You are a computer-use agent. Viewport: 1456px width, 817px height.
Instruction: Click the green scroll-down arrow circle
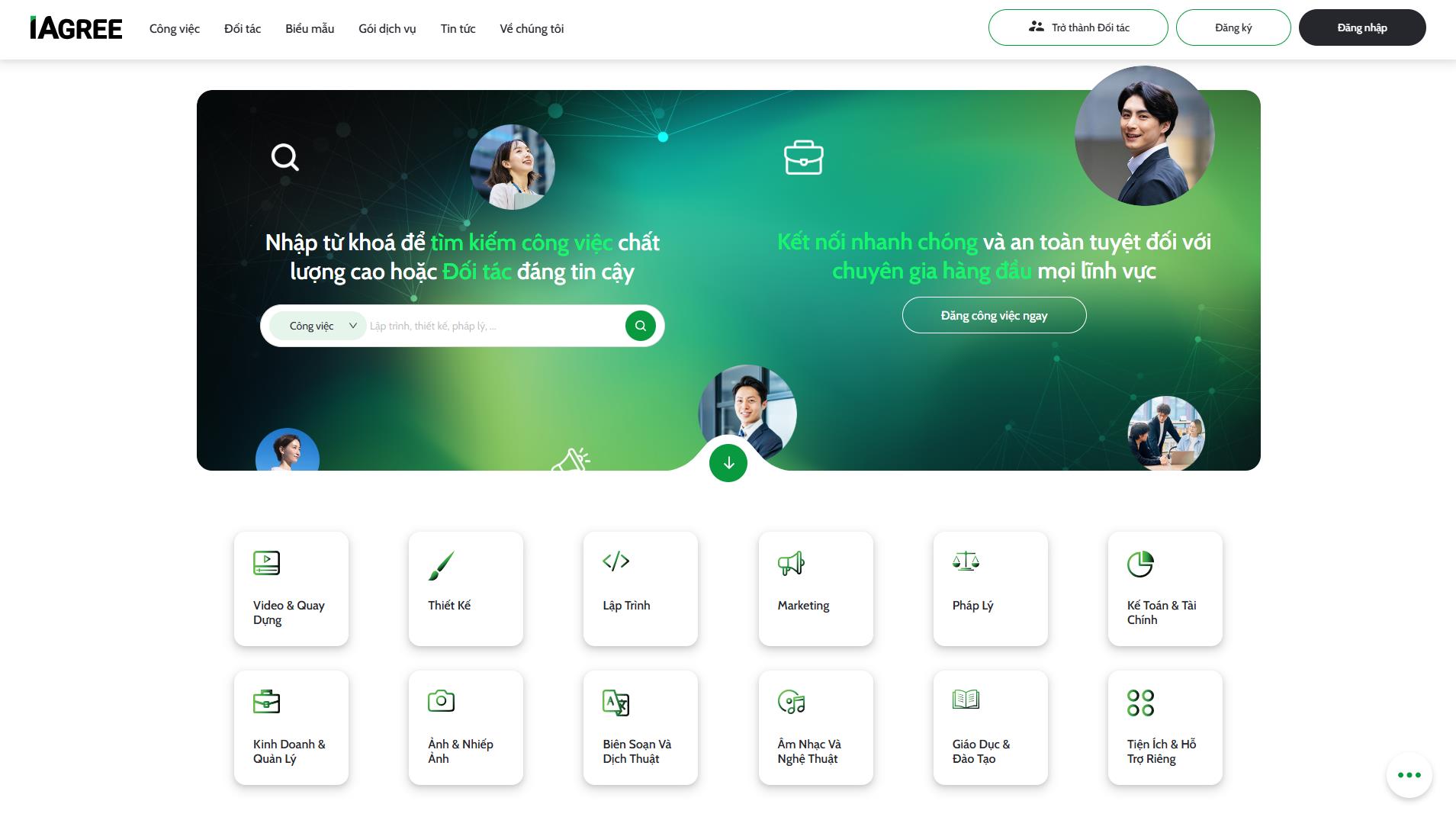click(728, 463)
